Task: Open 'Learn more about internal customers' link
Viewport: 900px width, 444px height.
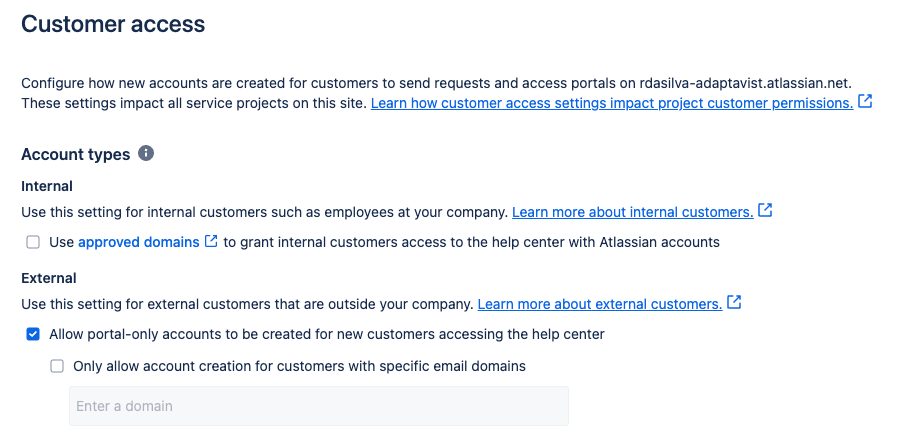Action: pyautogui.click(x=633, y=212)
